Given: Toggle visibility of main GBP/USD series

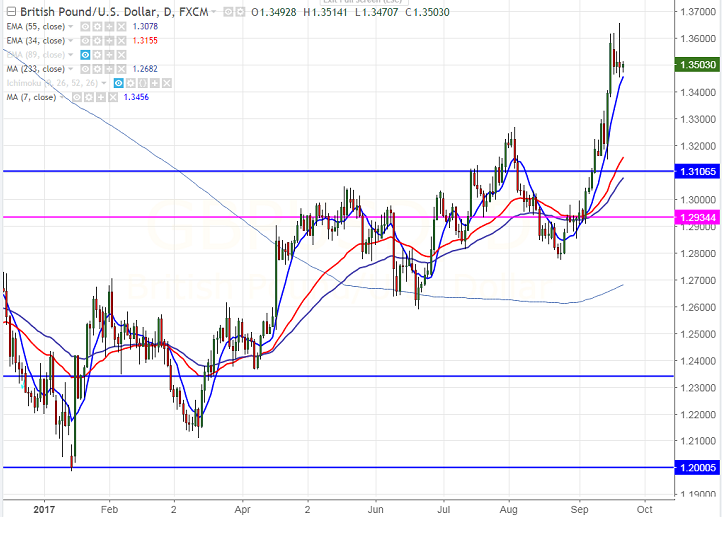Looking at the screenshot, I should click(x=228, y=12).
